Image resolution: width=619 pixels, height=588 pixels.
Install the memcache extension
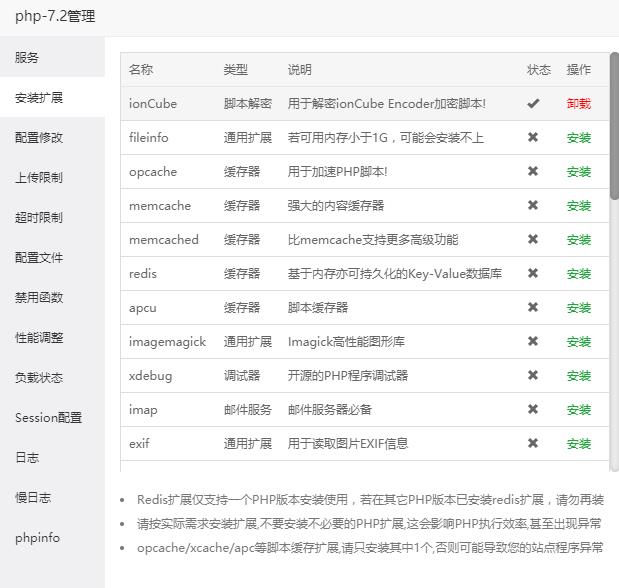point(579,206)
